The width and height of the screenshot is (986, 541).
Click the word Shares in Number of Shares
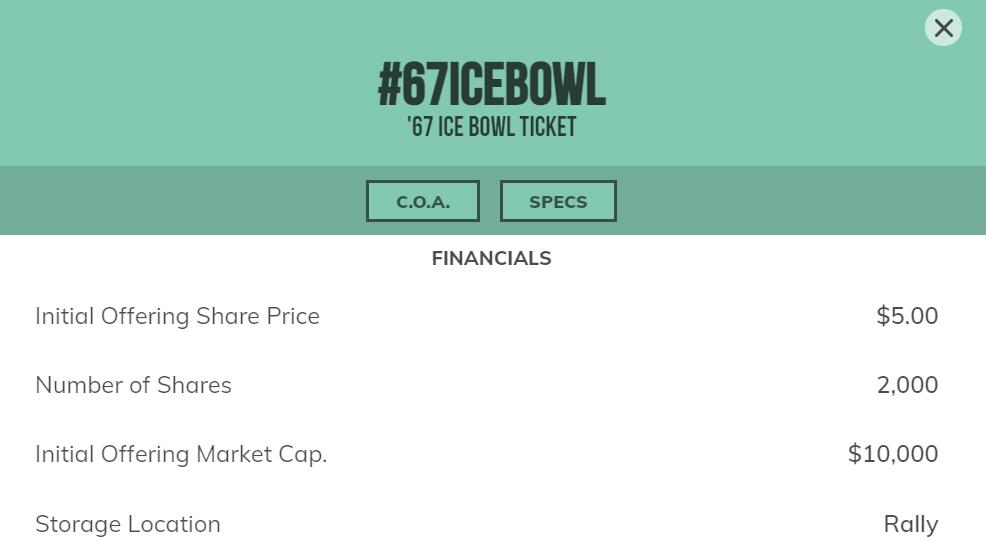[x=194, y=385]
